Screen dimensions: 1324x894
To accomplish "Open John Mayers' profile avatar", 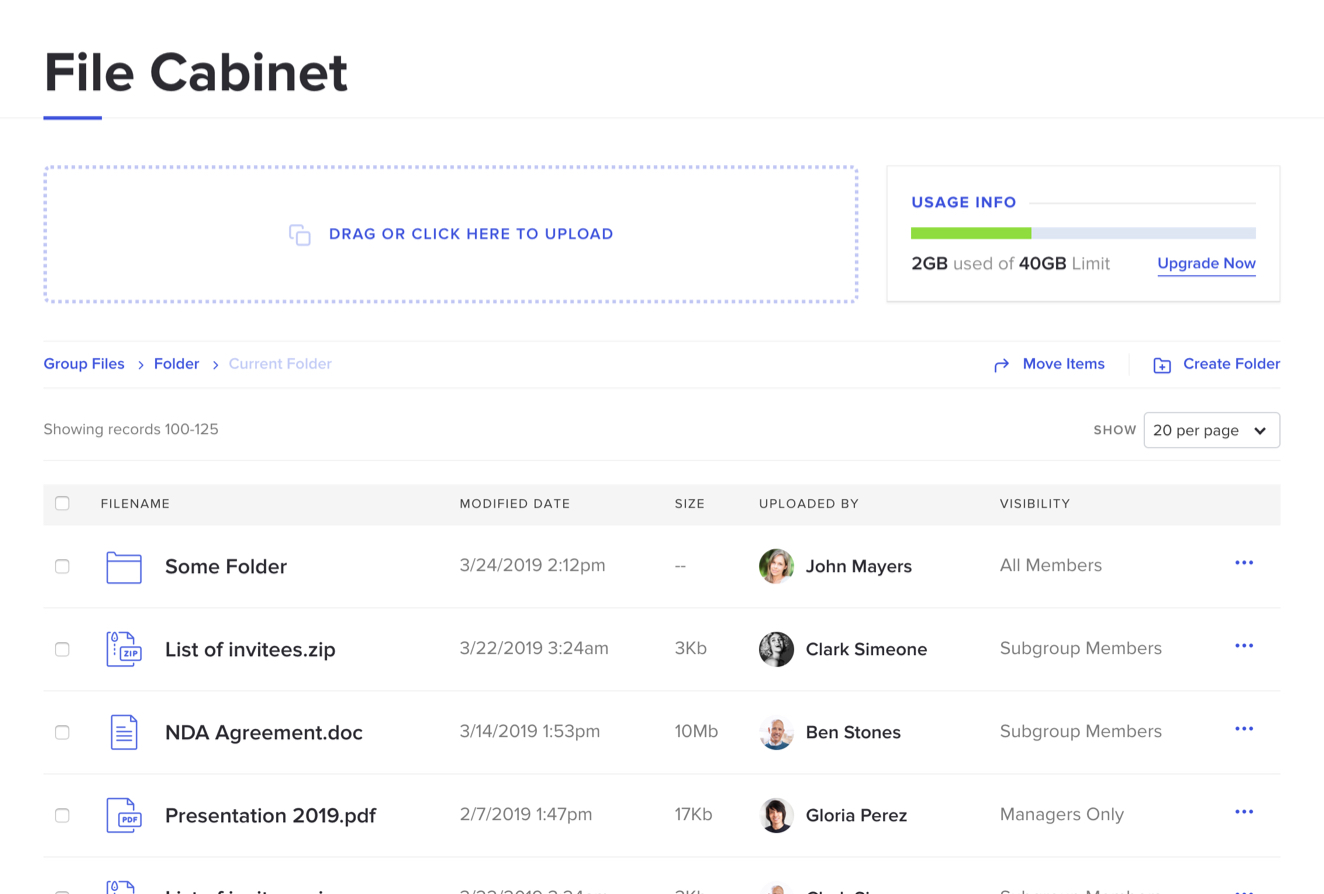I will click(776, 566).
